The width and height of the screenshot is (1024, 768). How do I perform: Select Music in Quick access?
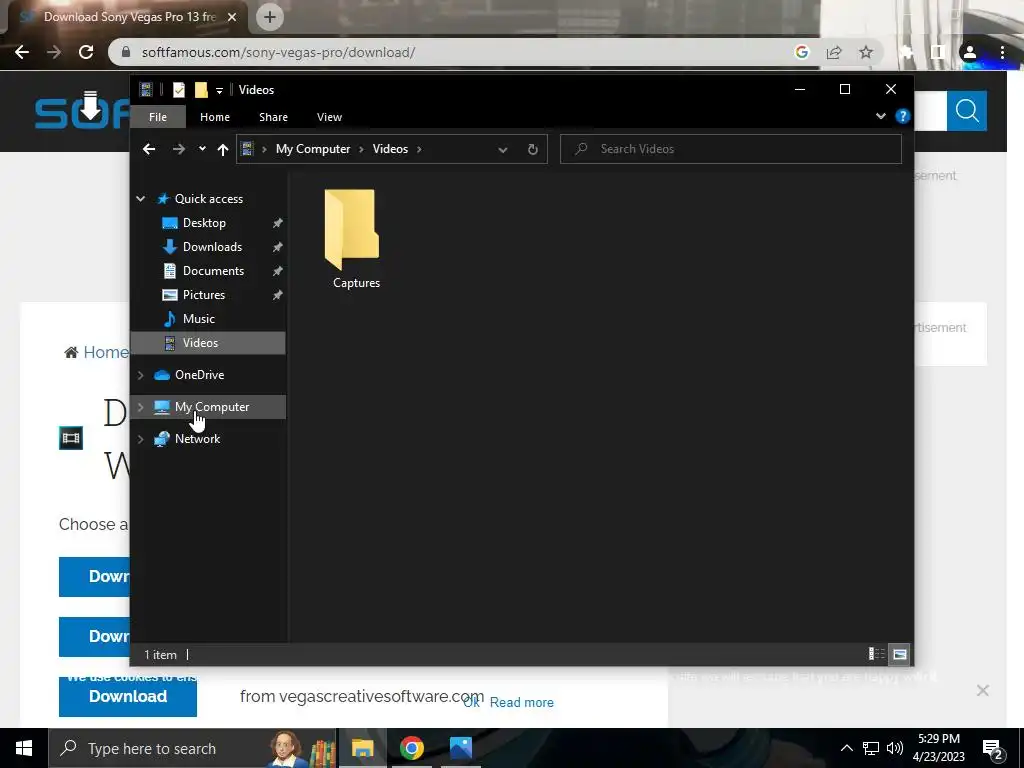pyautogui.click(x=199, y=319)
